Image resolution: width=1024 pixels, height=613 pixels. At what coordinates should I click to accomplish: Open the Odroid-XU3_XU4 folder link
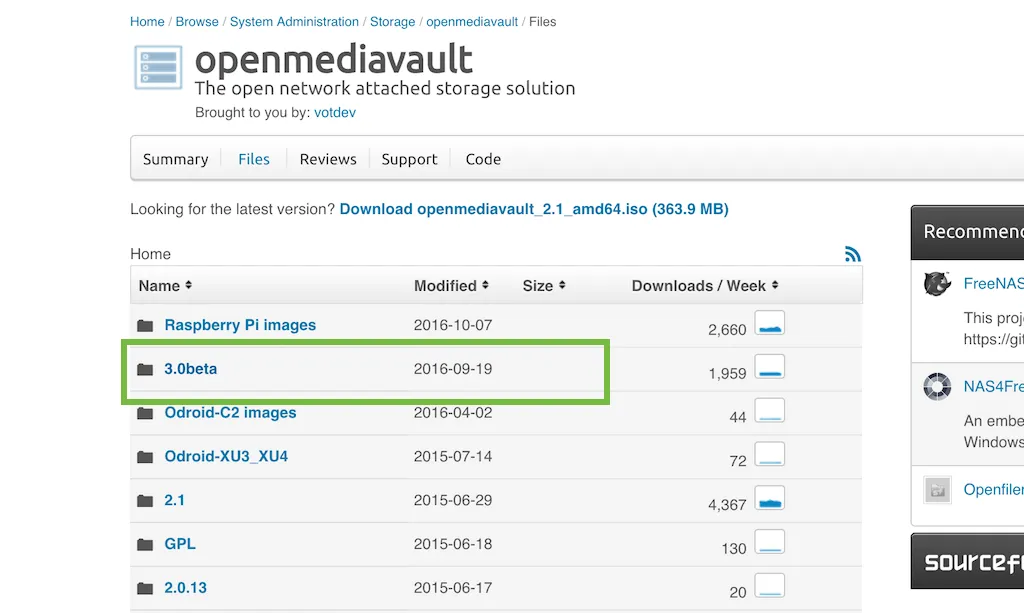[226, 456]
